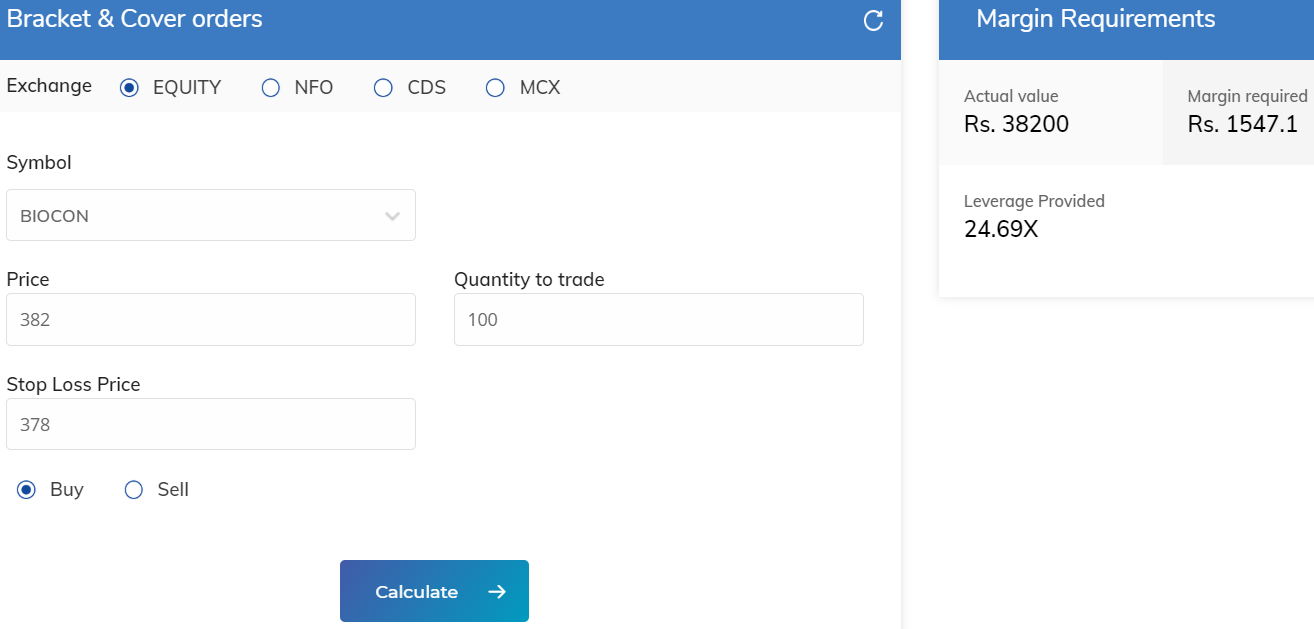Click the arrow icon on Calculate button

496,591
